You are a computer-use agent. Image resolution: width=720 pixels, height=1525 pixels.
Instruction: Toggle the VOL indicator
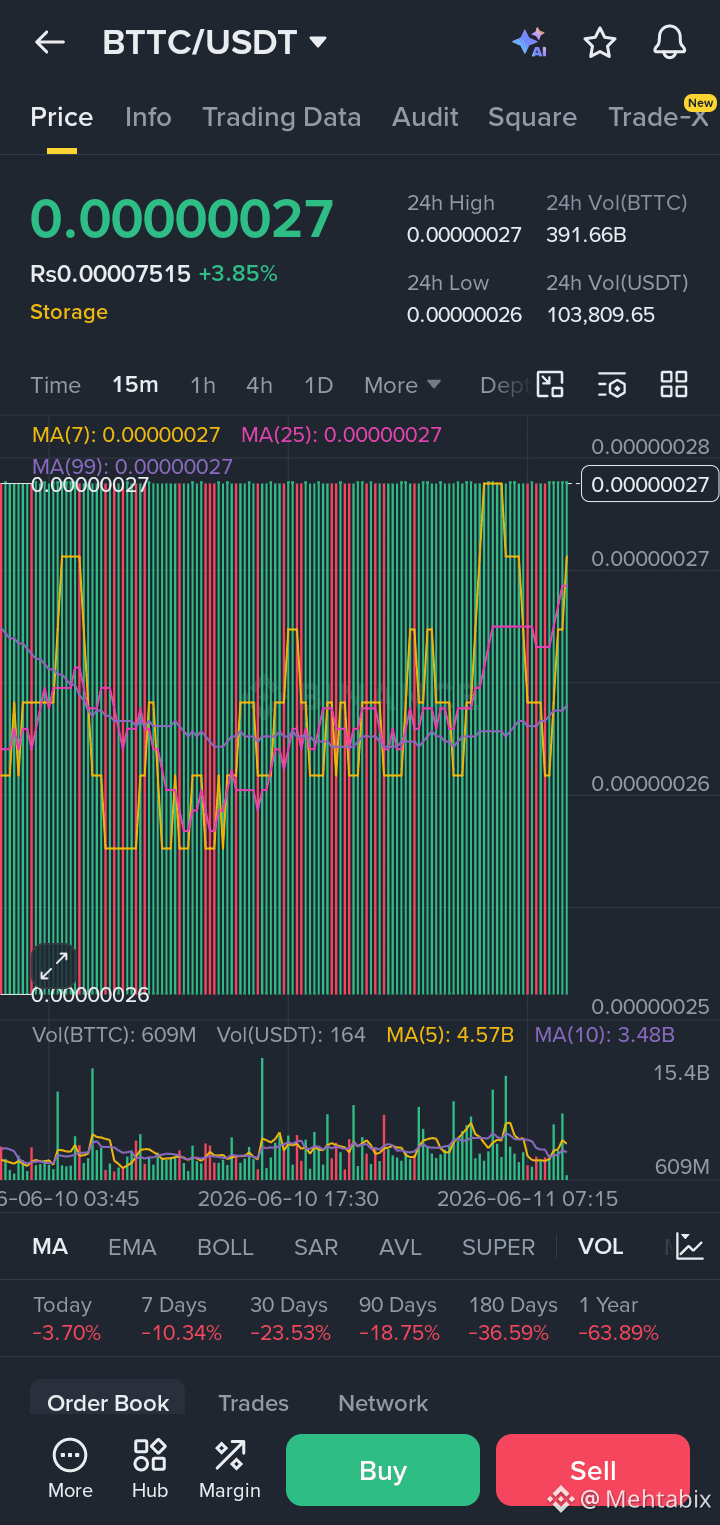pyautogui.click(x=600, y=1247)
